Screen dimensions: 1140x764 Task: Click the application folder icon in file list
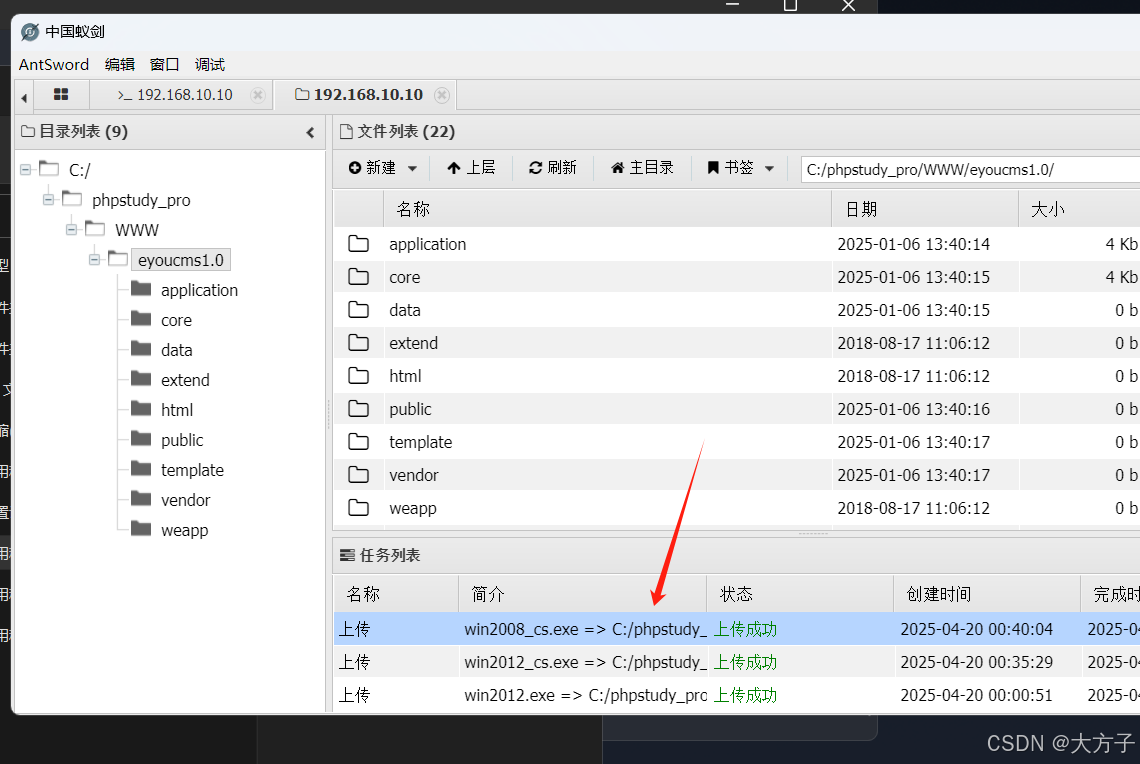(358, 244)
